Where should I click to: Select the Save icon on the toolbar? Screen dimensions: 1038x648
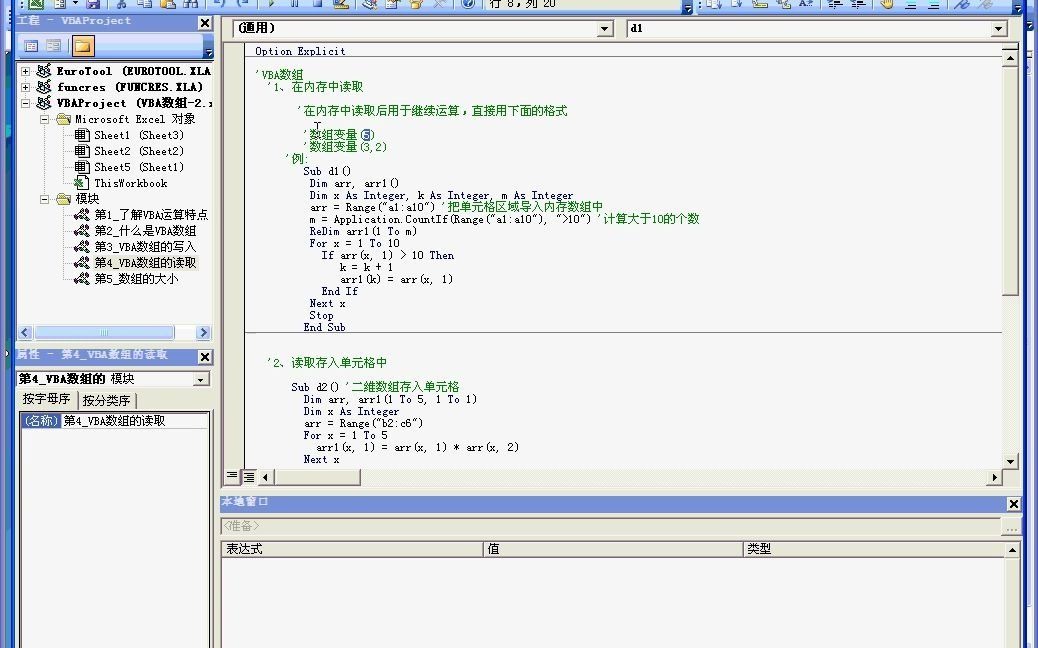(93, 6)
